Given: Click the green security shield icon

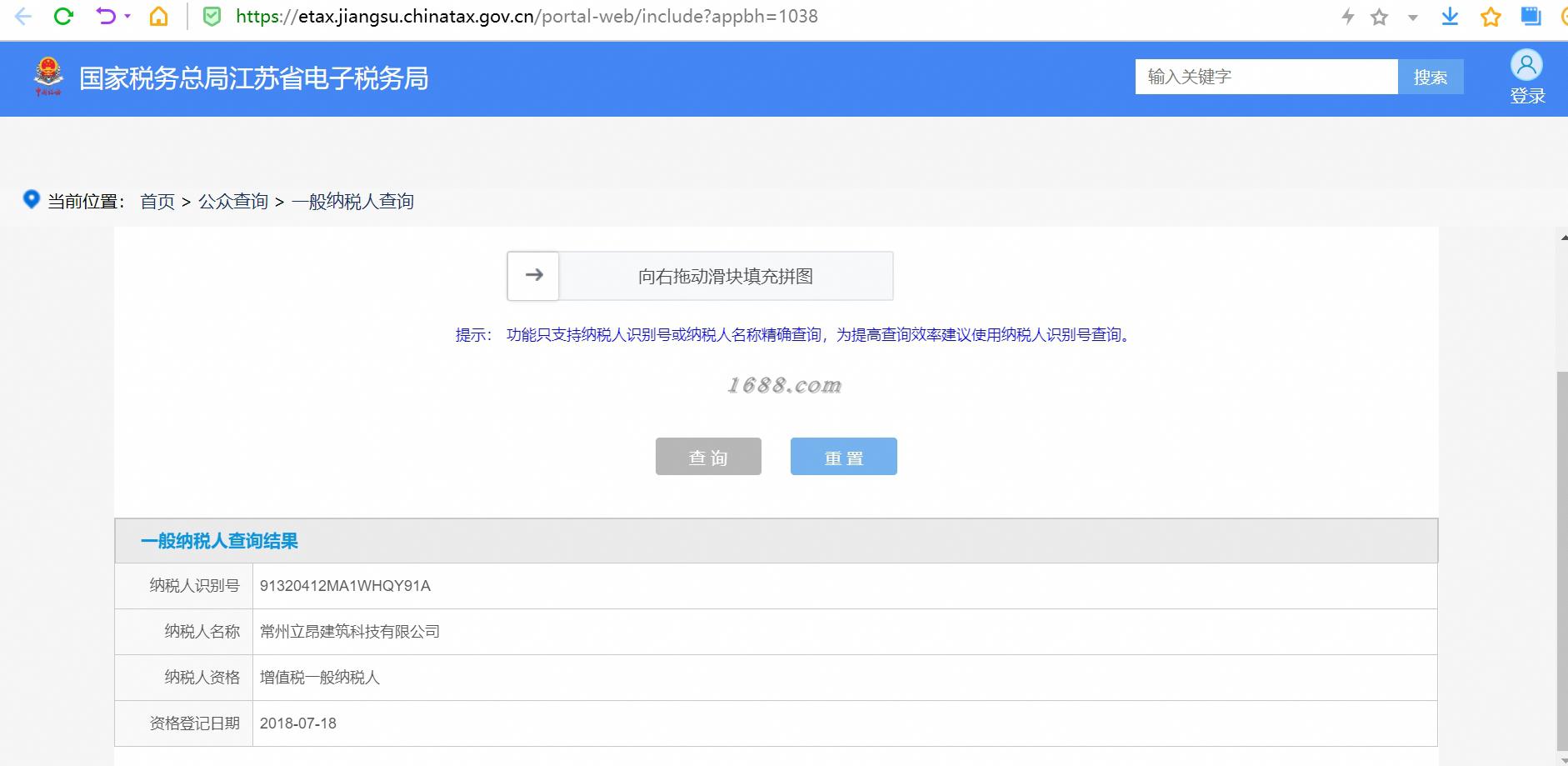Looking at the screenshot, I should click(212, 16).
